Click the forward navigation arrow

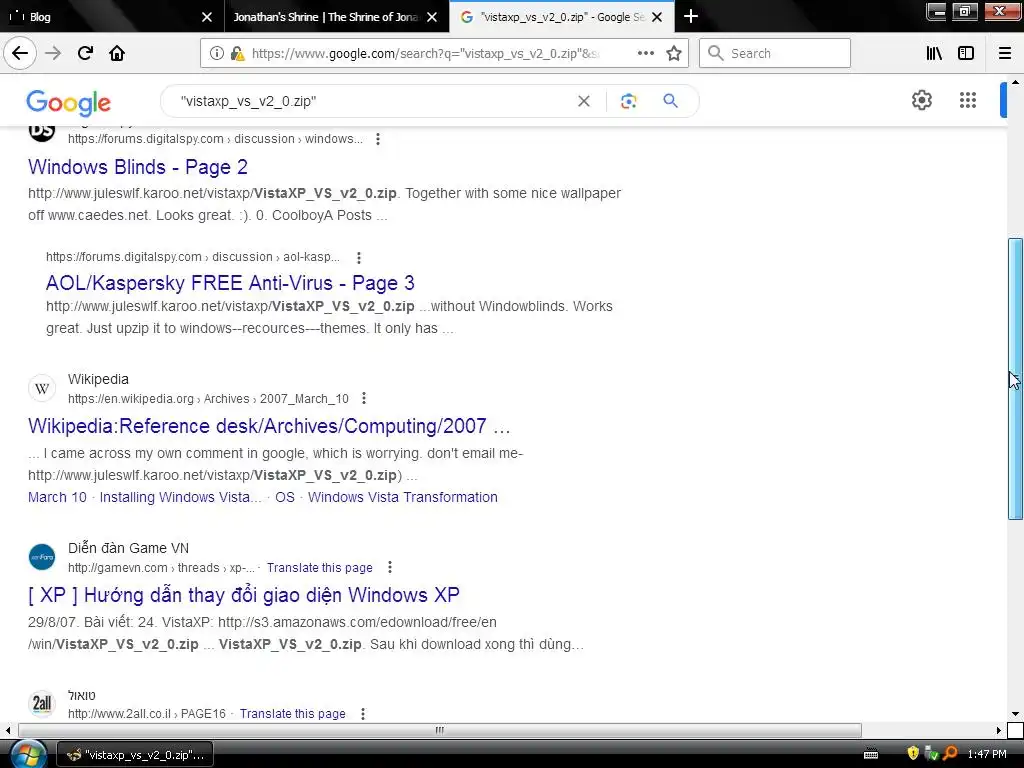click(x=53, y=53)
